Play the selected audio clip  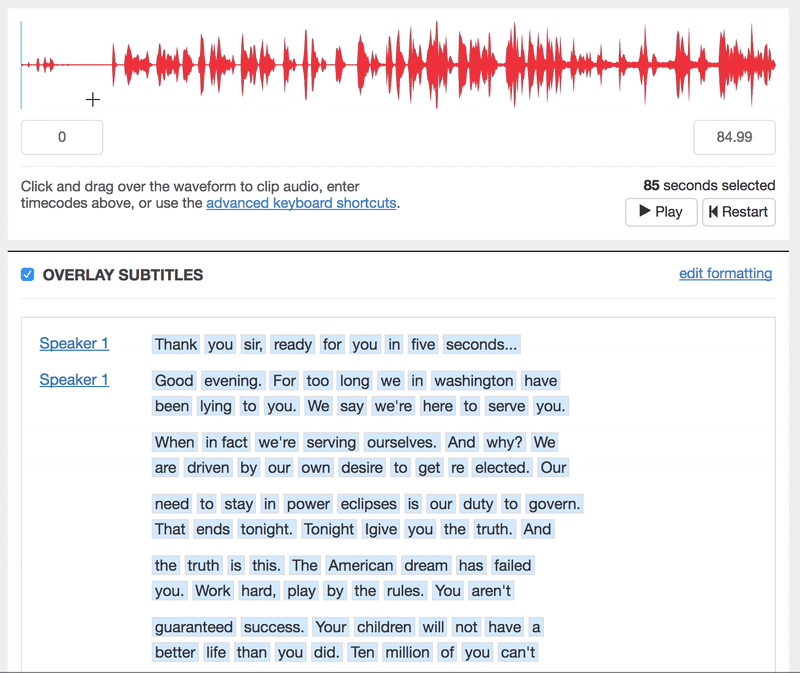(x=661, y=212)
